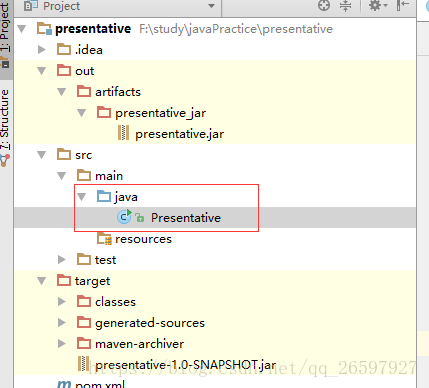
Task: Select the pom.xml file name
Action: (100, 384)
